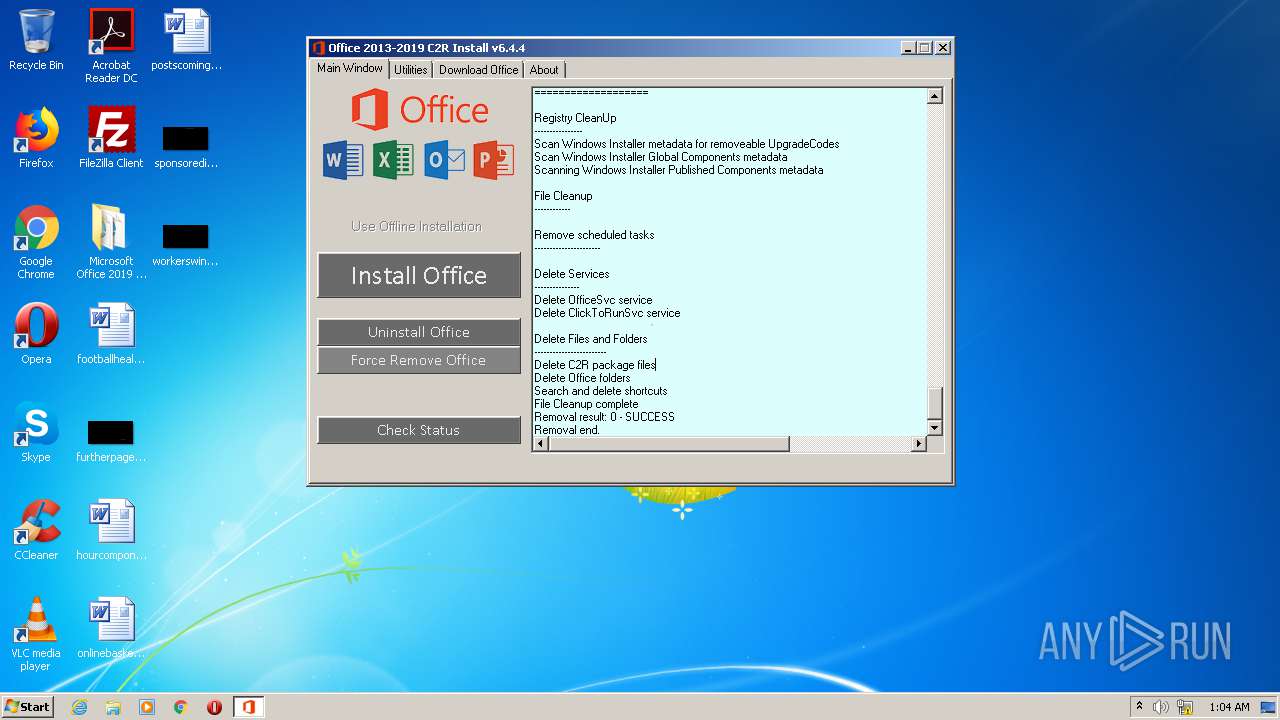Click the Check Status button
The width and height of the screenshot is (1280, 720).
pos(419,430)
